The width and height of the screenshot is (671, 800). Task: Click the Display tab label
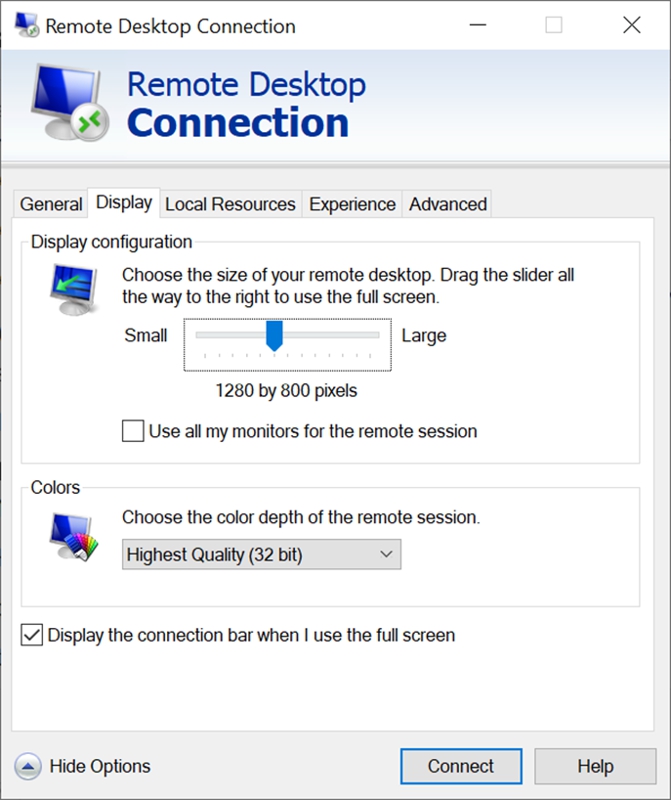coord(124,203)
